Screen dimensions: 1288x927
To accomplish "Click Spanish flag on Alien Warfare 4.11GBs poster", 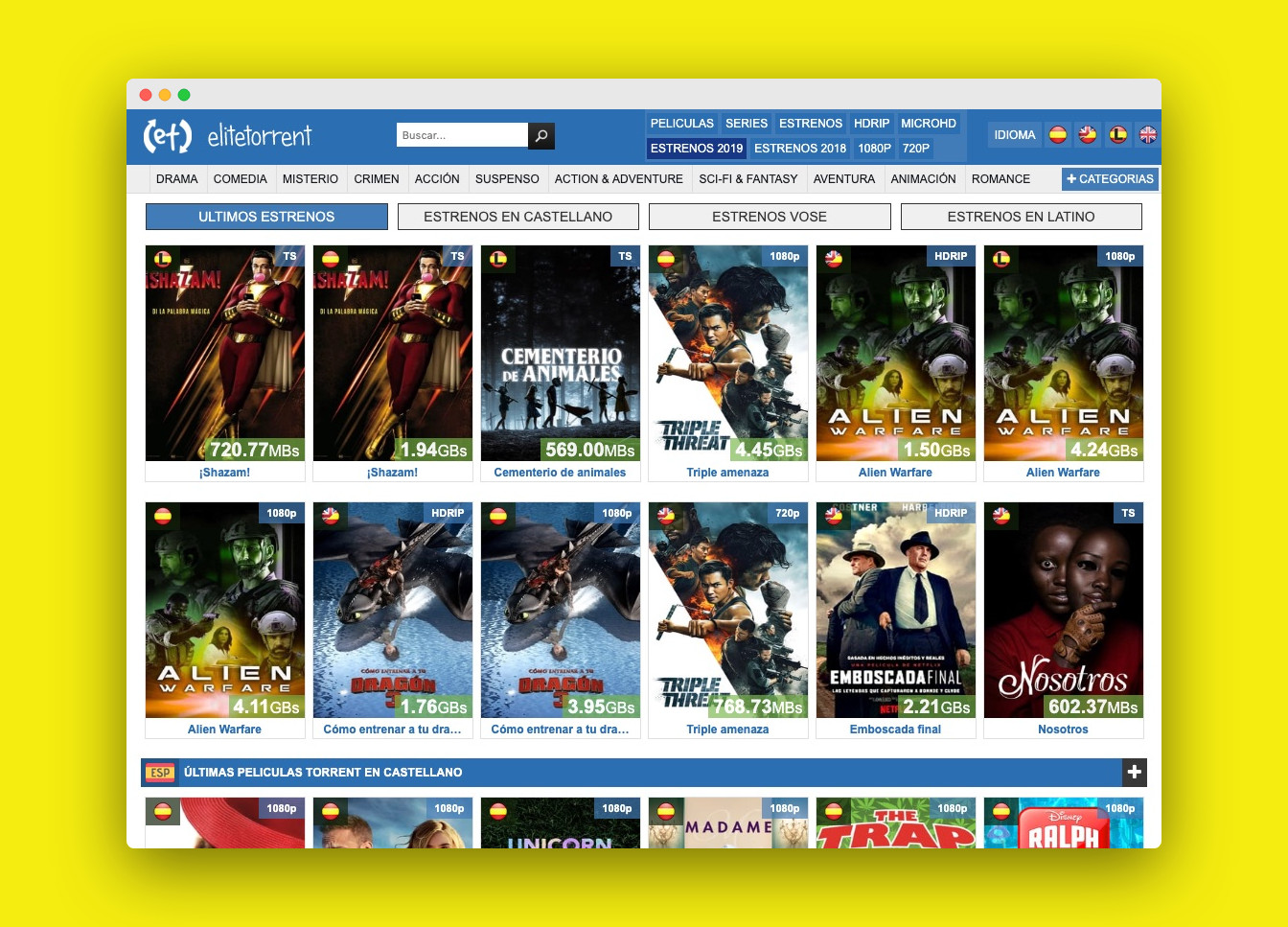I will 163,516.
